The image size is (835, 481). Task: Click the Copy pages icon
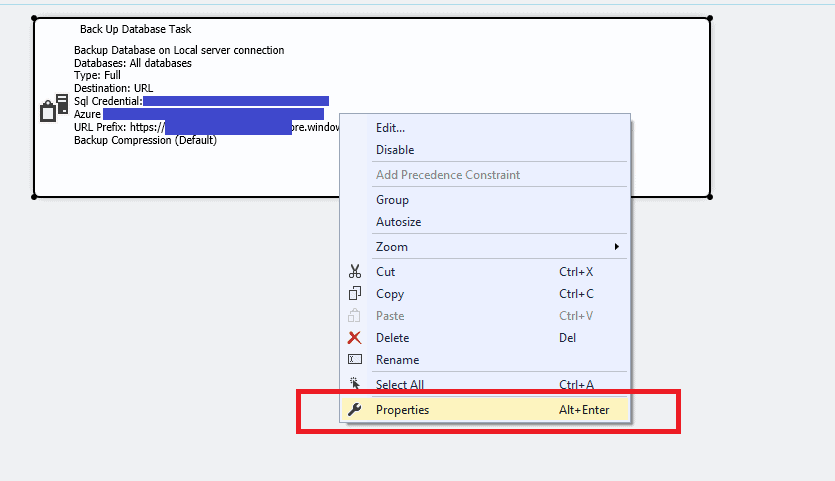355,294
